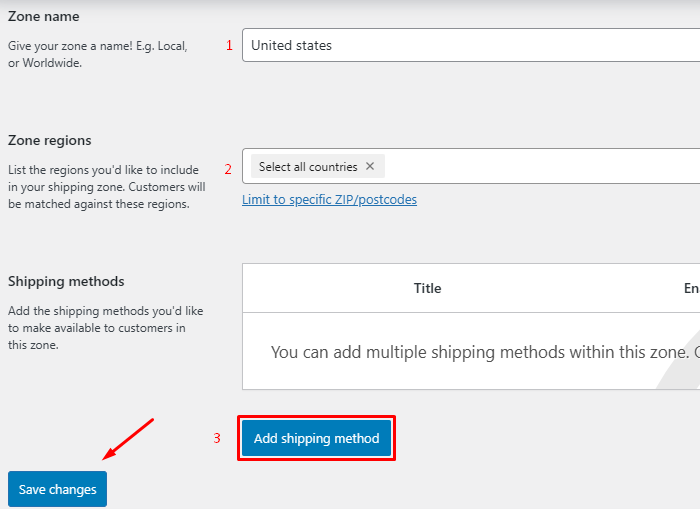
Task: Click the Shipping methods heading label
Action: pyautogui.click(x=66, y=282)
